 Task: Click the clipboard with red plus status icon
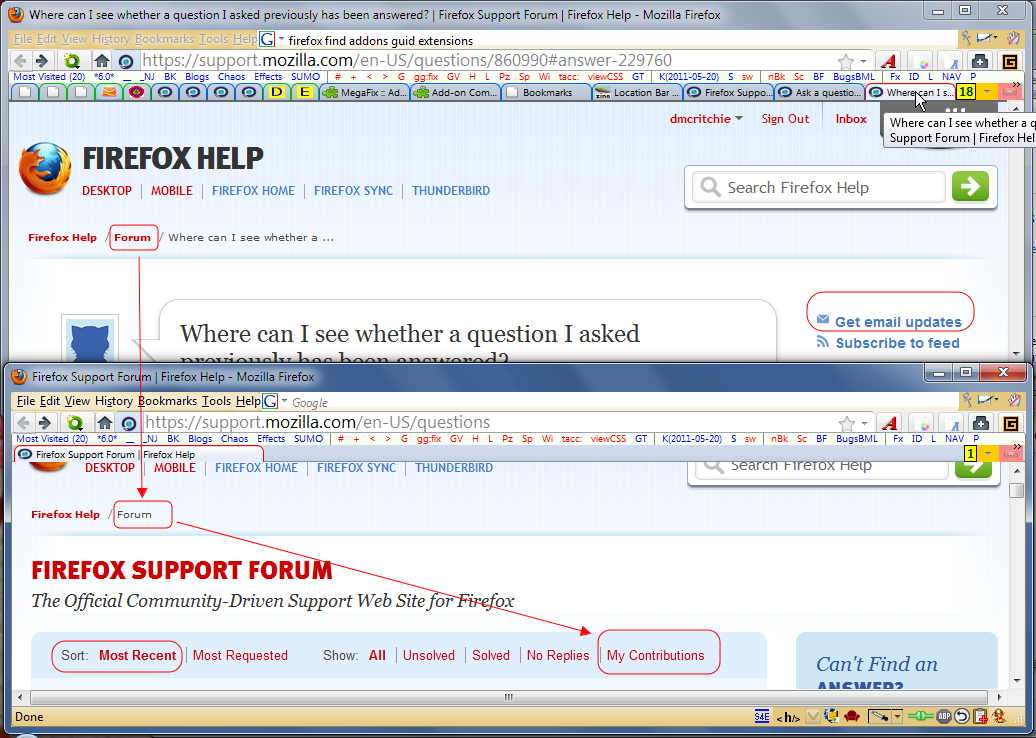[980, 716]
